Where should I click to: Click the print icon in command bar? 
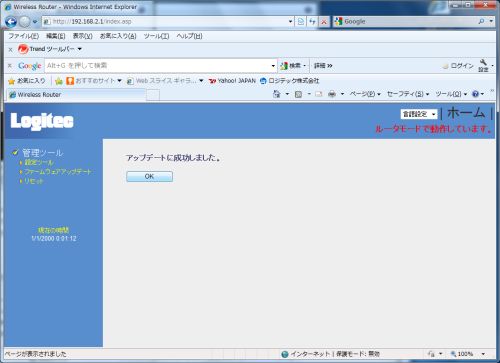[x=332, y=94]
